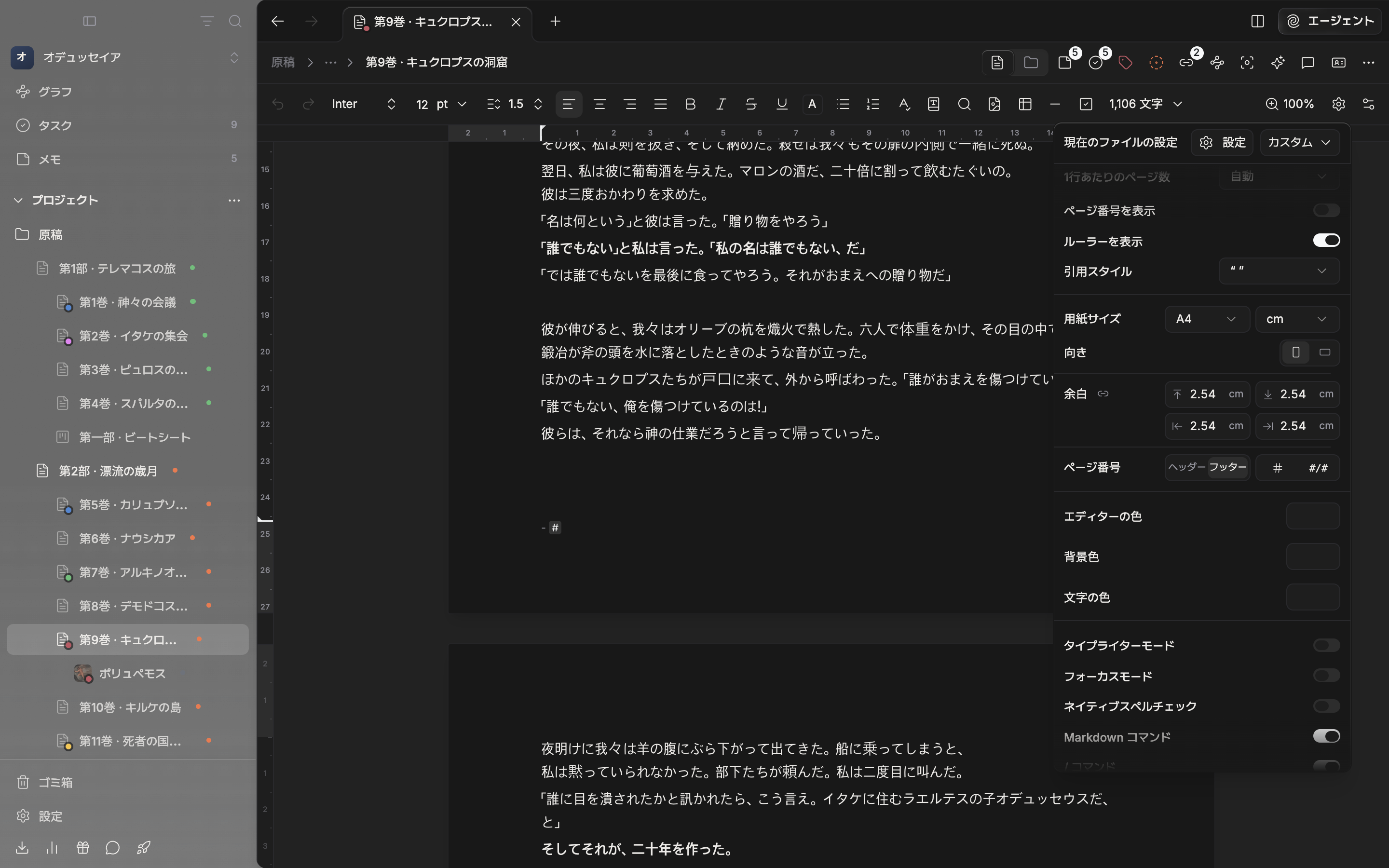Open the comments icon in header

pos(1307,63)
